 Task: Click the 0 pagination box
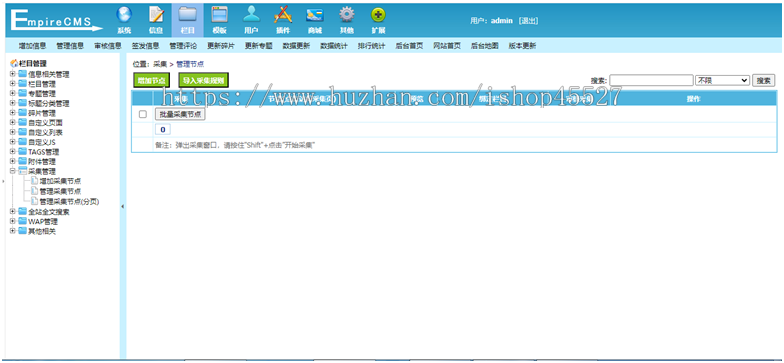[x=162, y=130]
